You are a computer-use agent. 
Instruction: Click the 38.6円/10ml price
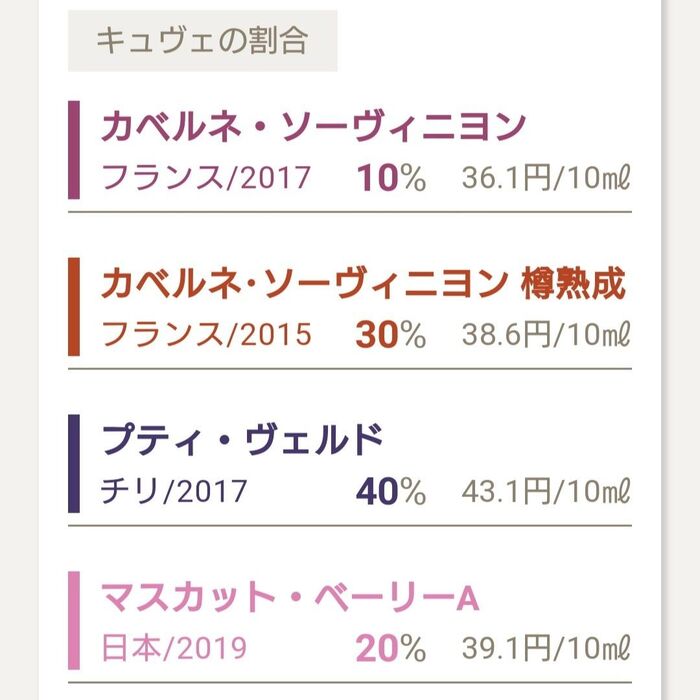click(x=546, y=335)
